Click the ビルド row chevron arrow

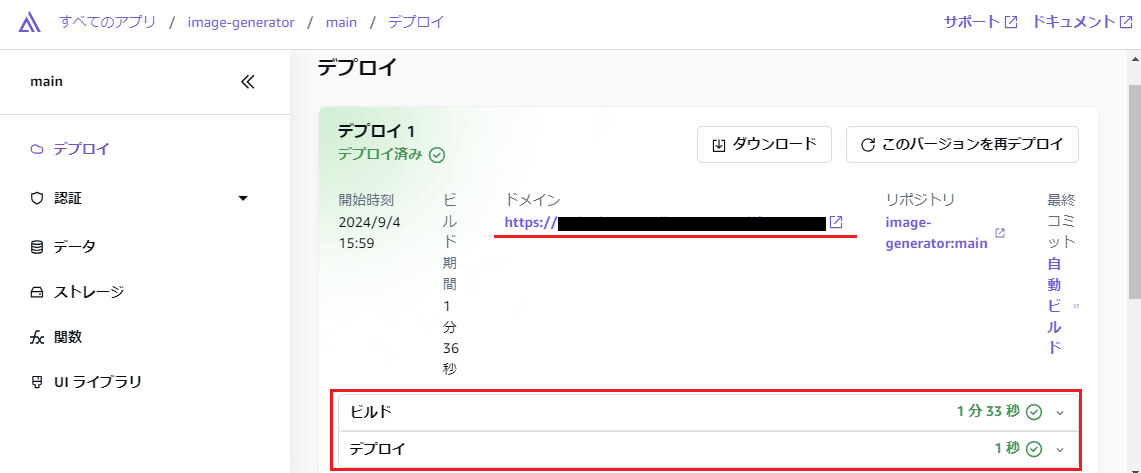coord(1060,413)
